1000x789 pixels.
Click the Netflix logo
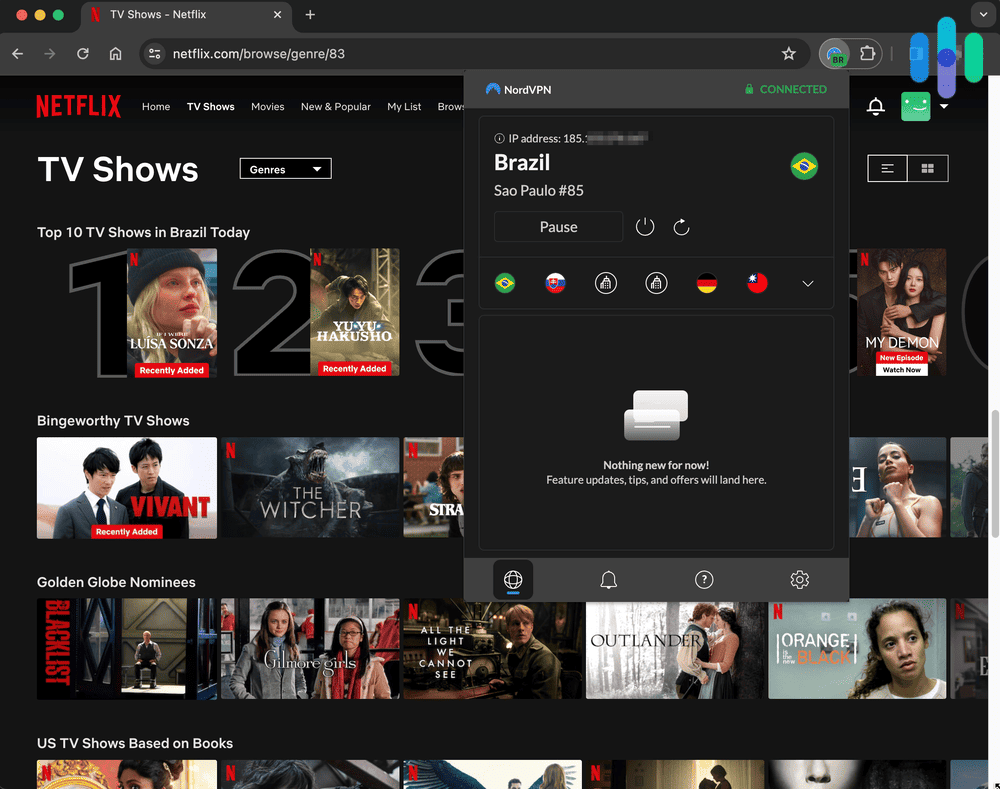79,106
